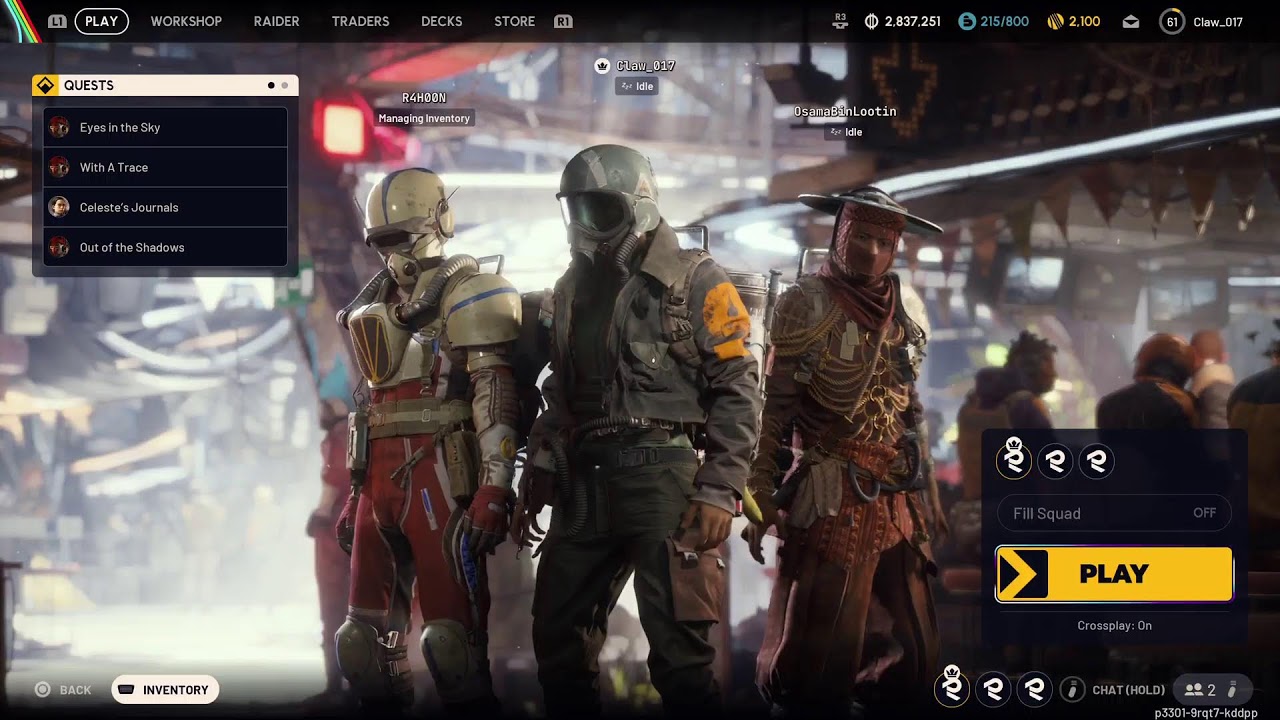1280x720 pixels.
Task: Click the L1 shoulder button icon
Action: tap(57, 21)
